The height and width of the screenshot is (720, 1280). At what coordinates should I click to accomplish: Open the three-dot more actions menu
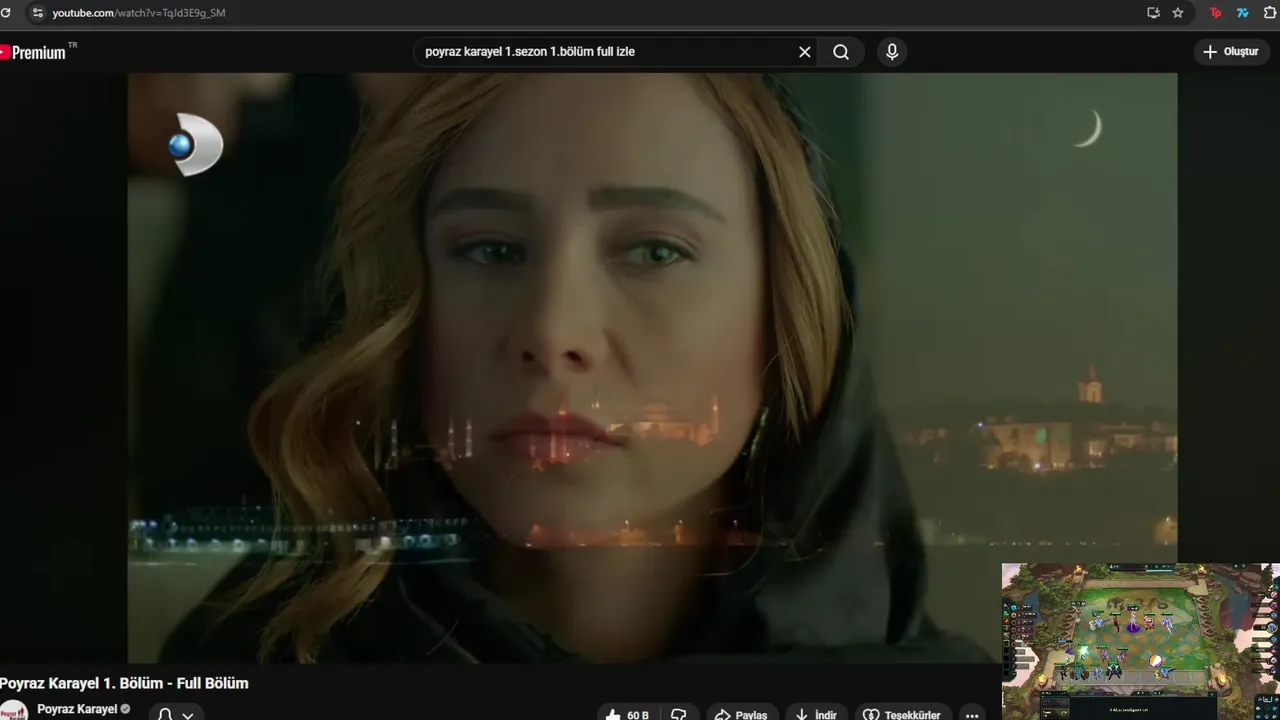click(x=972, y=714)
